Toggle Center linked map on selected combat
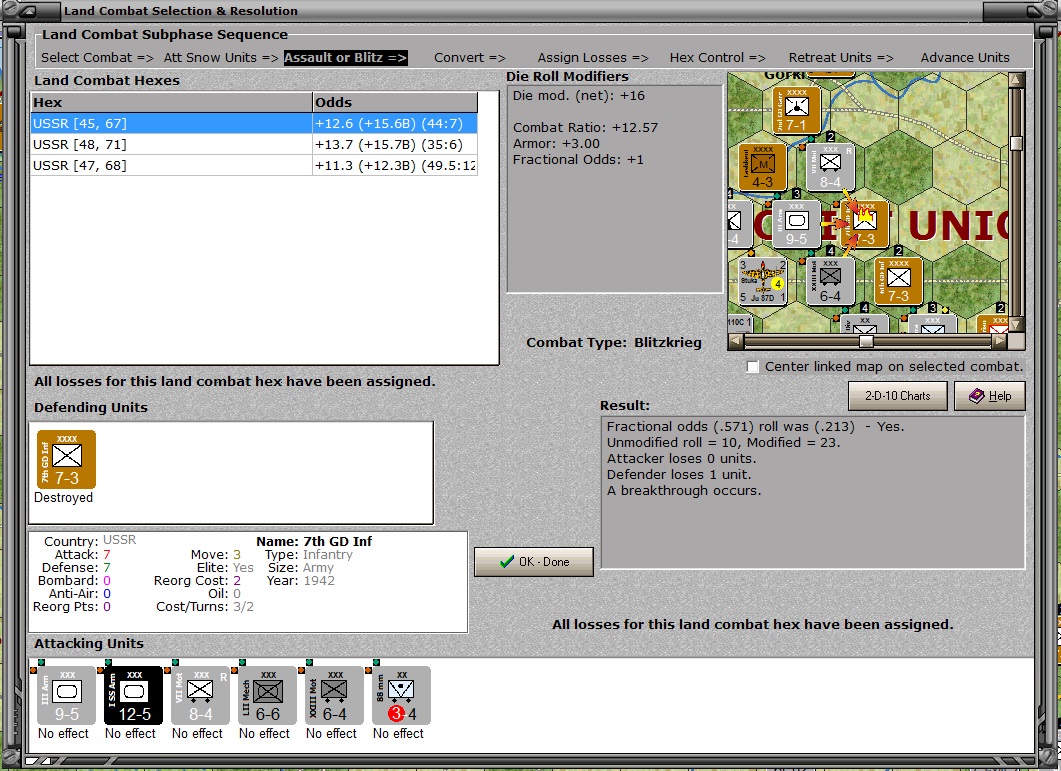The height and width of the screenshot is (771, 1061). coord(752,367)
